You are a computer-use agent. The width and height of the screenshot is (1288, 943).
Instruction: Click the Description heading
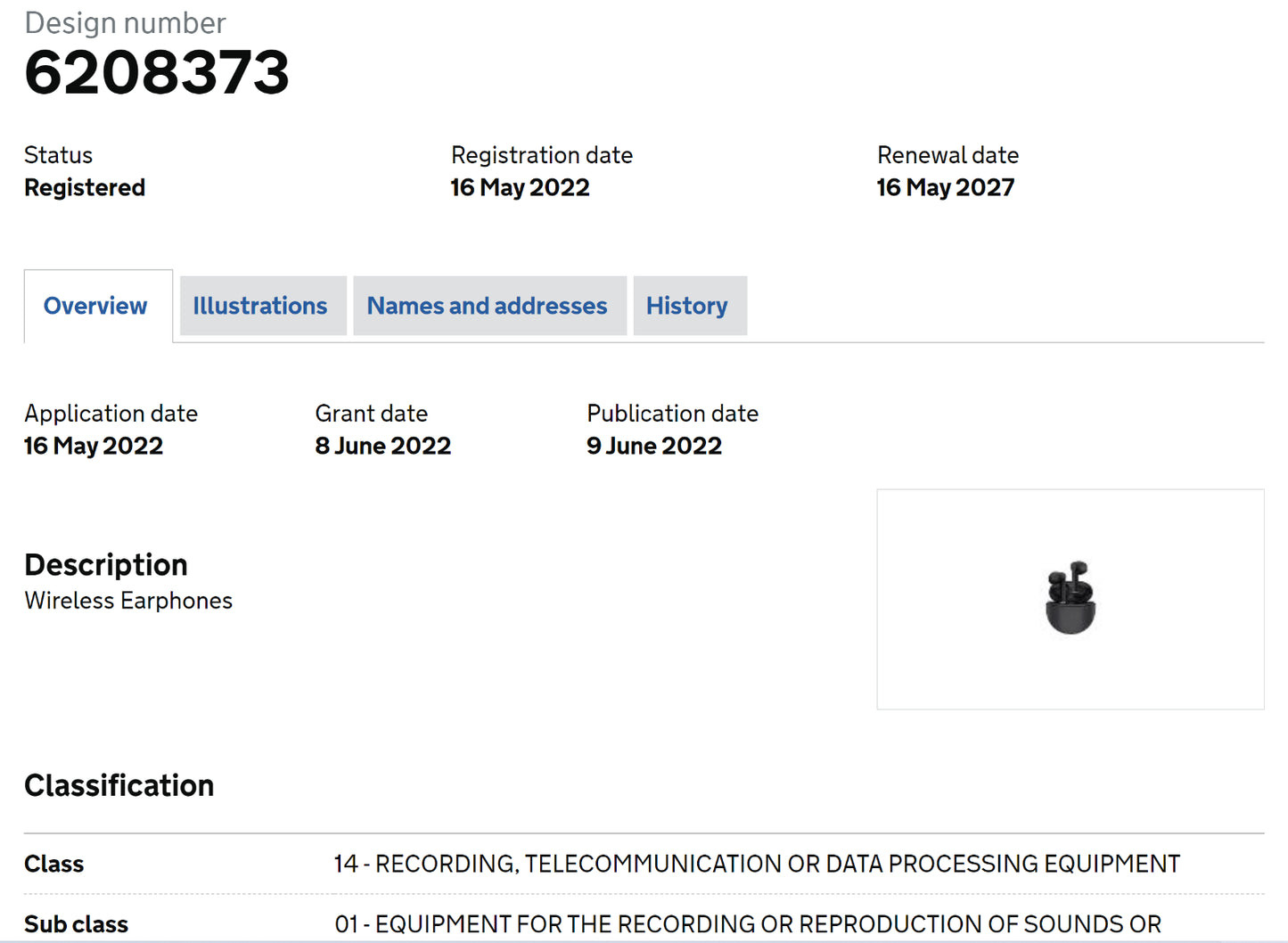(106, 565)
